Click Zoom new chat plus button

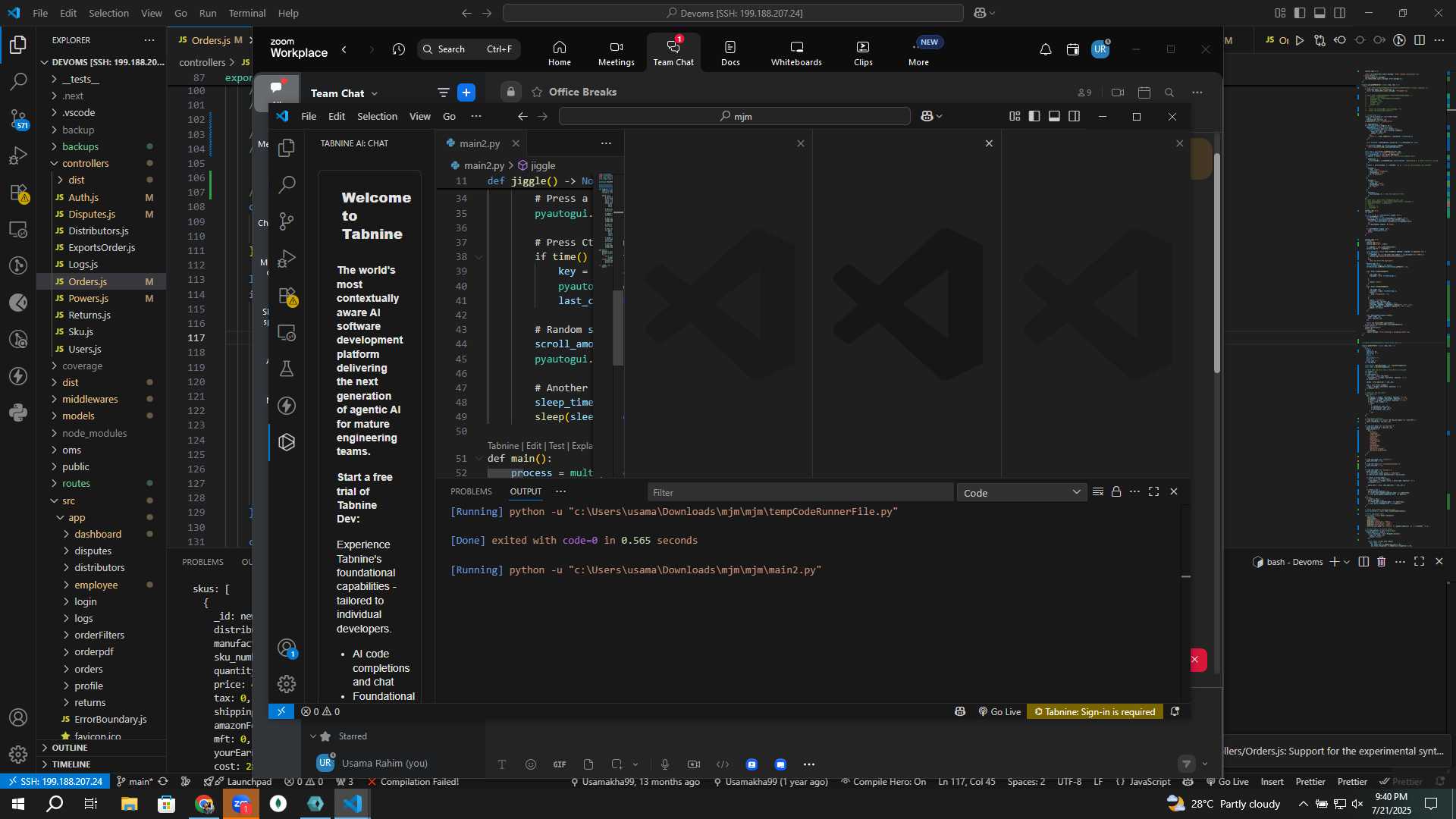pyautogui.click(x=466, y=93)
